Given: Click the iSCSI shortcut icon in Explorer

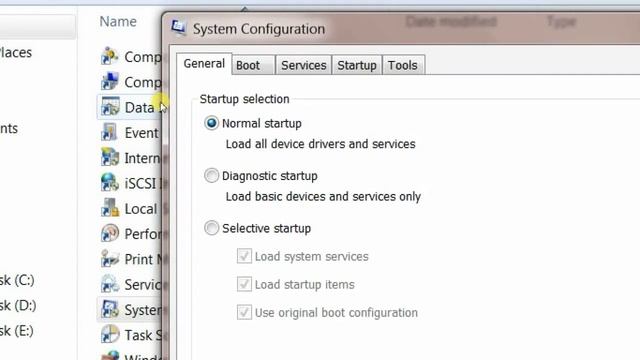Looking at the screenshot, I should pos(110,183).
